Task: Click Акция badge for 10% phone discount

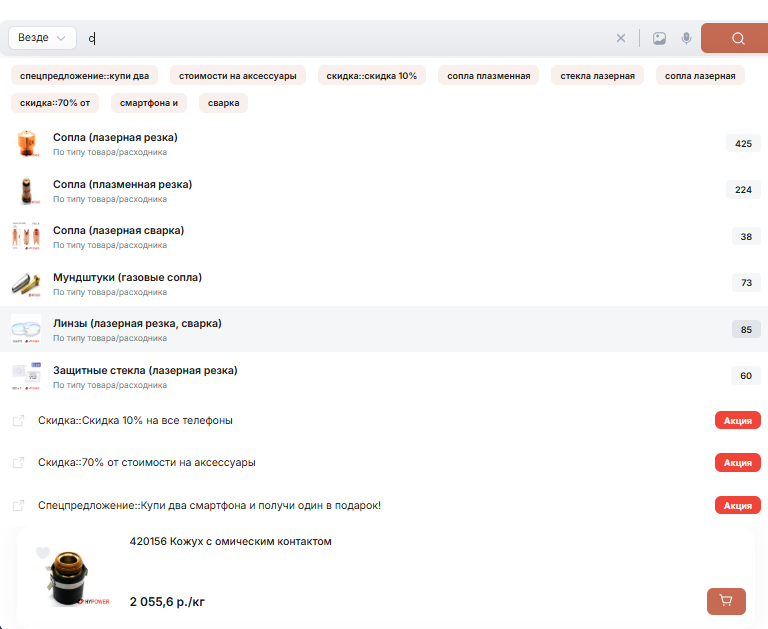Action: 737,421
